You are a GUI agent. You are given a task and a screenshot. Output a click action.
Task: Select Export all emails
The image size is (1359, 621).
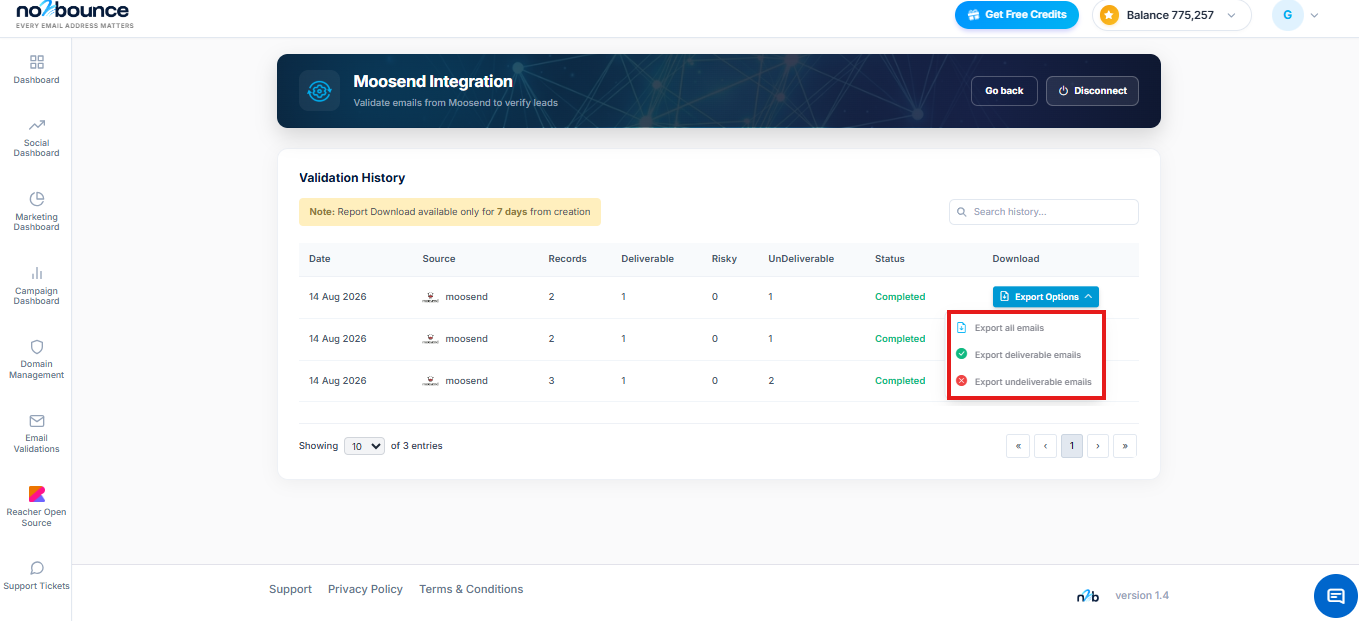click(1009, 328)
